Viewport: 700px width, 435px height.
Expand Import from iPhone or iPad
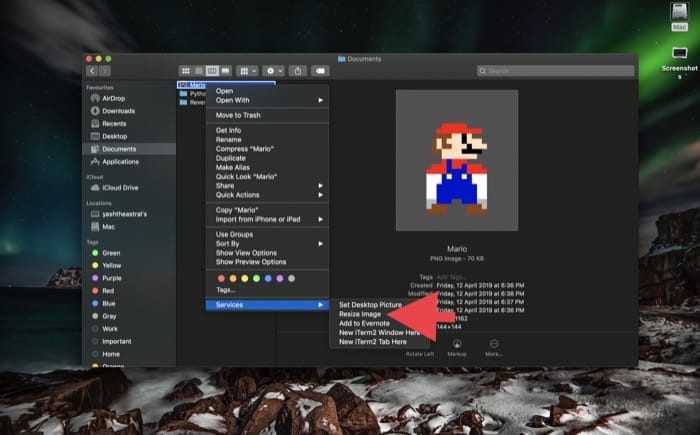(267, 219)
